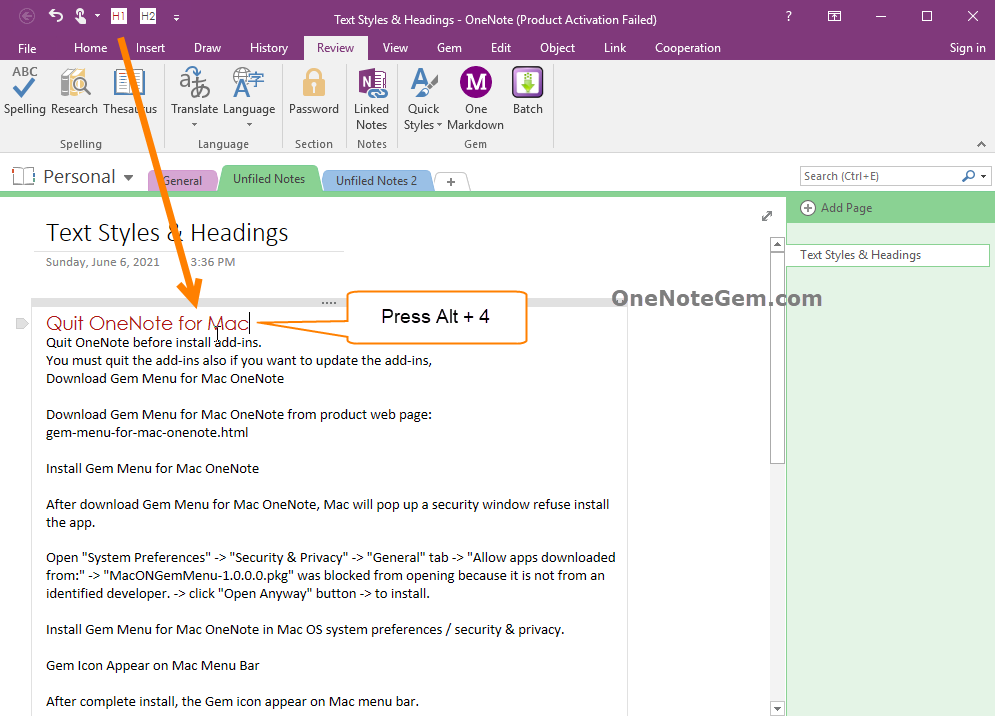Open the File menu
Image resolution: width=995 pixels, height=716 pixels.
(x=27, y=48)
